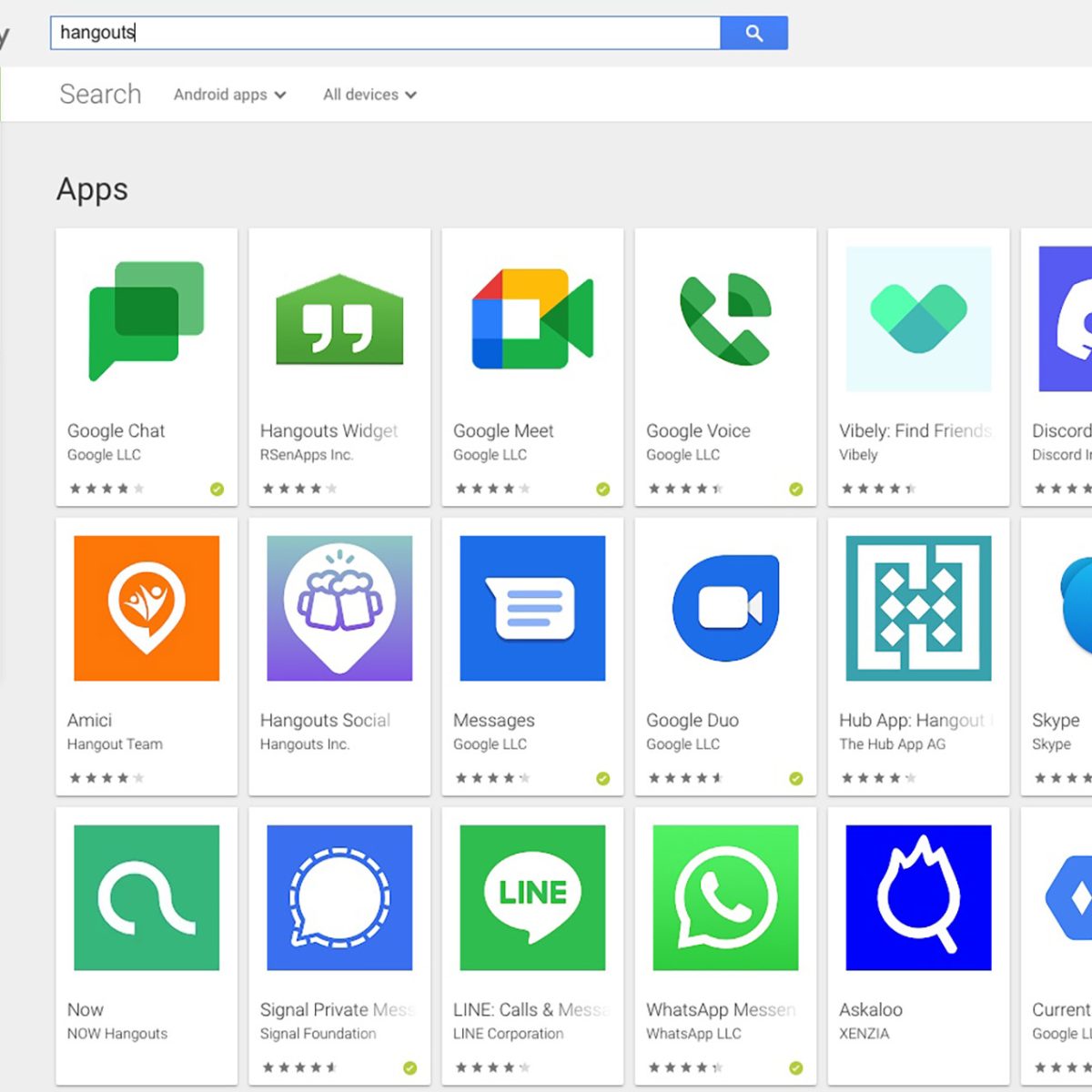Select the WhatsApp Messenger icon
The width and height of the screenshot is (1092, 1092).
pyautogui.click(x=725, y=897)
